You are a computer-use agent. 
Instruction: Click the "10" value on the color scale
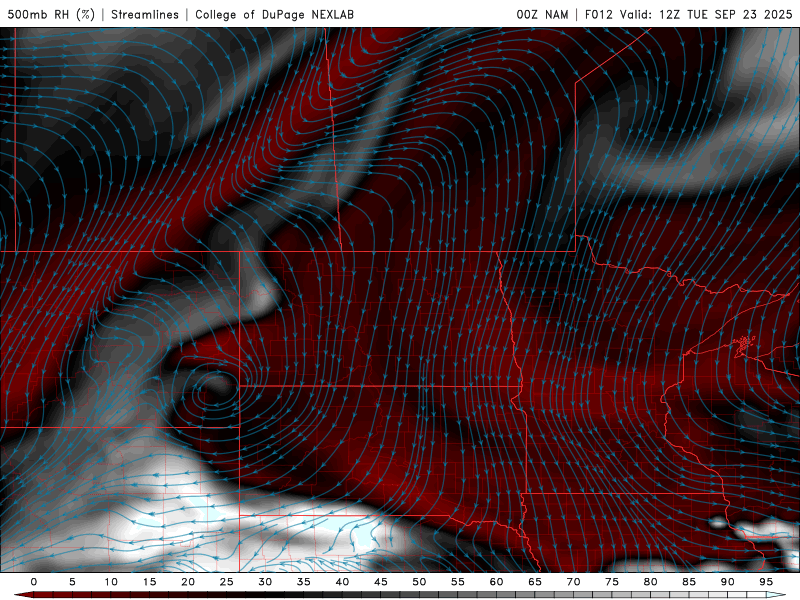[111, 582]
